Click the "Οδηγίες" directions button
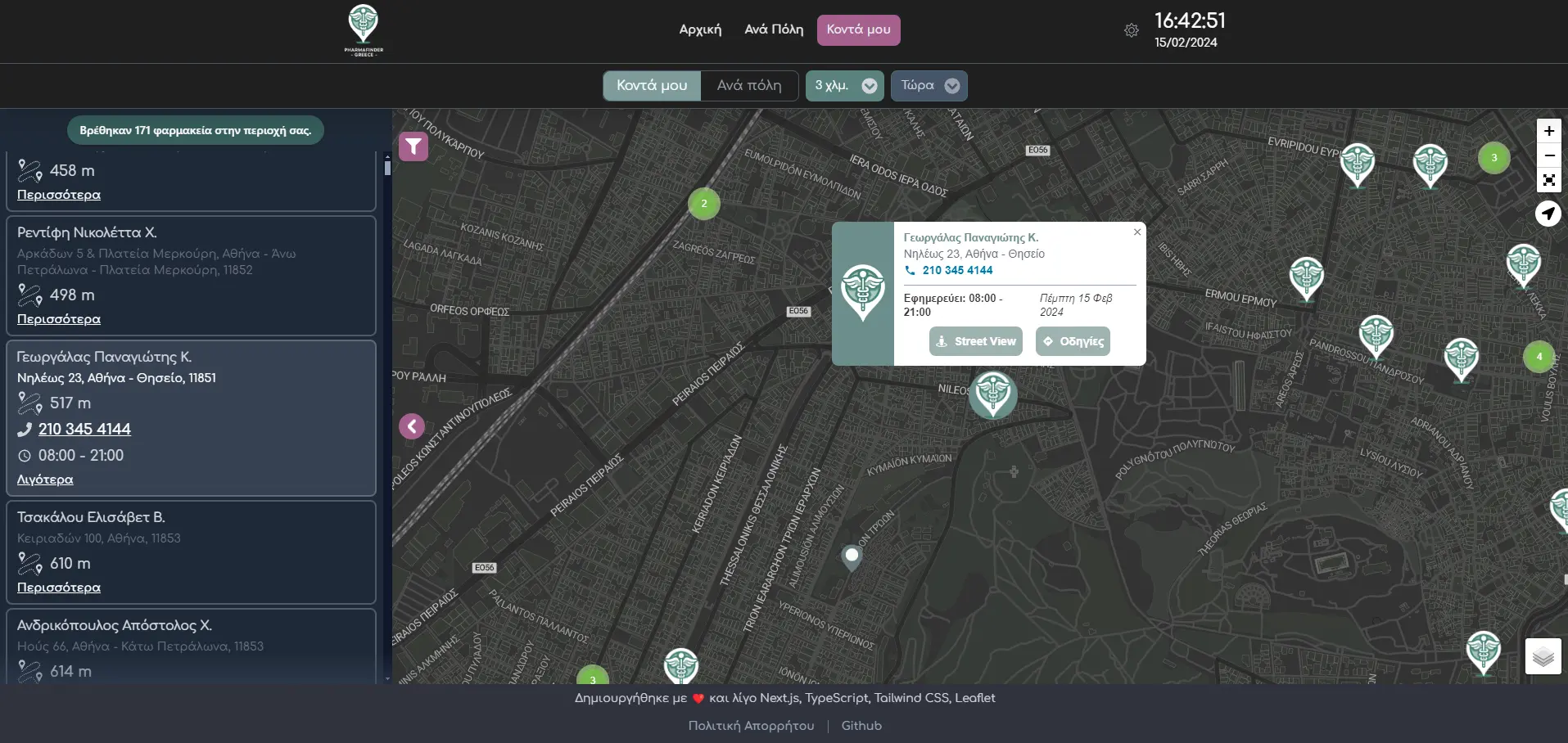The width and height of the screenshot is (1568, 743). coord(1073,341)
